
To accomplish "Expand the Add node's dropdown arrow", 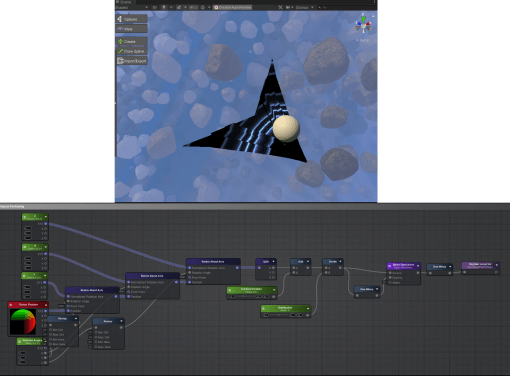I will (308, 261).
